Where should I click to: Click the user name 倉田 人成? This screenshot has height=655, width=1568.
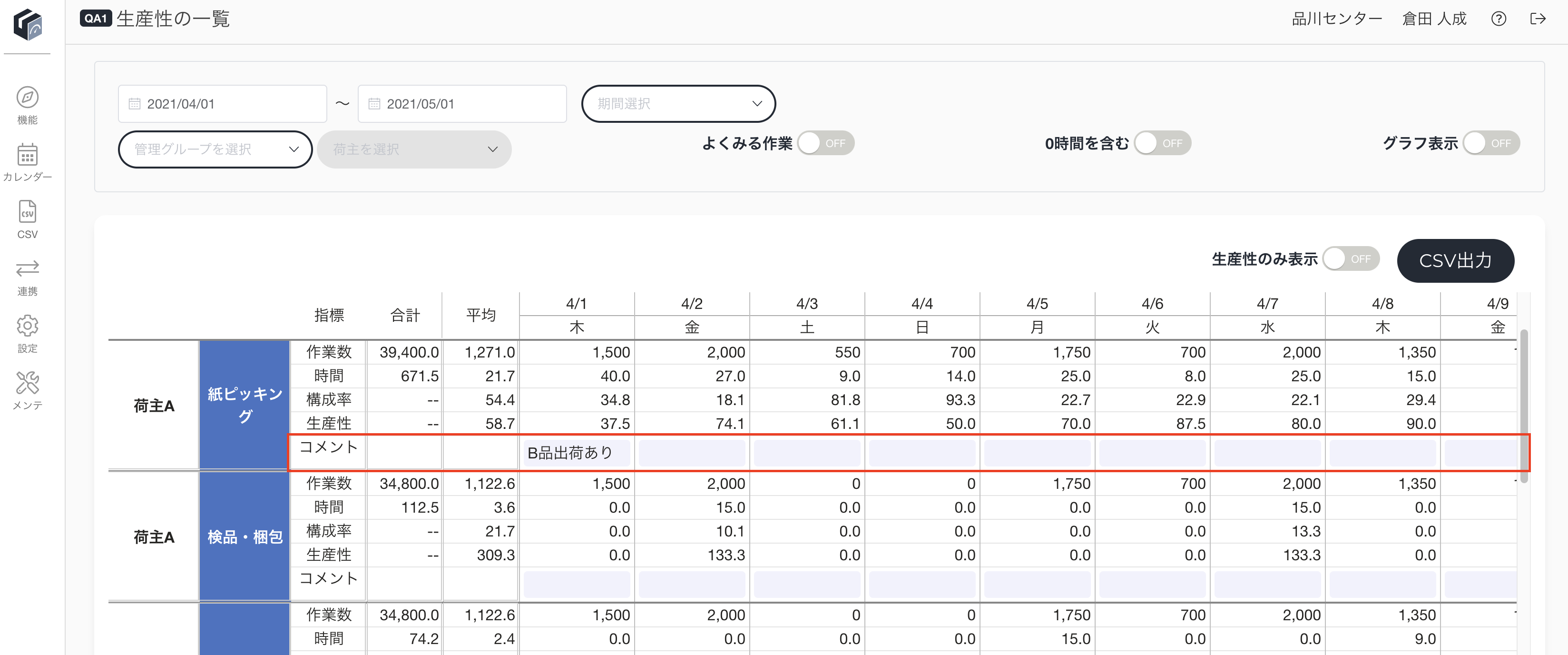tap(1434, 19)
